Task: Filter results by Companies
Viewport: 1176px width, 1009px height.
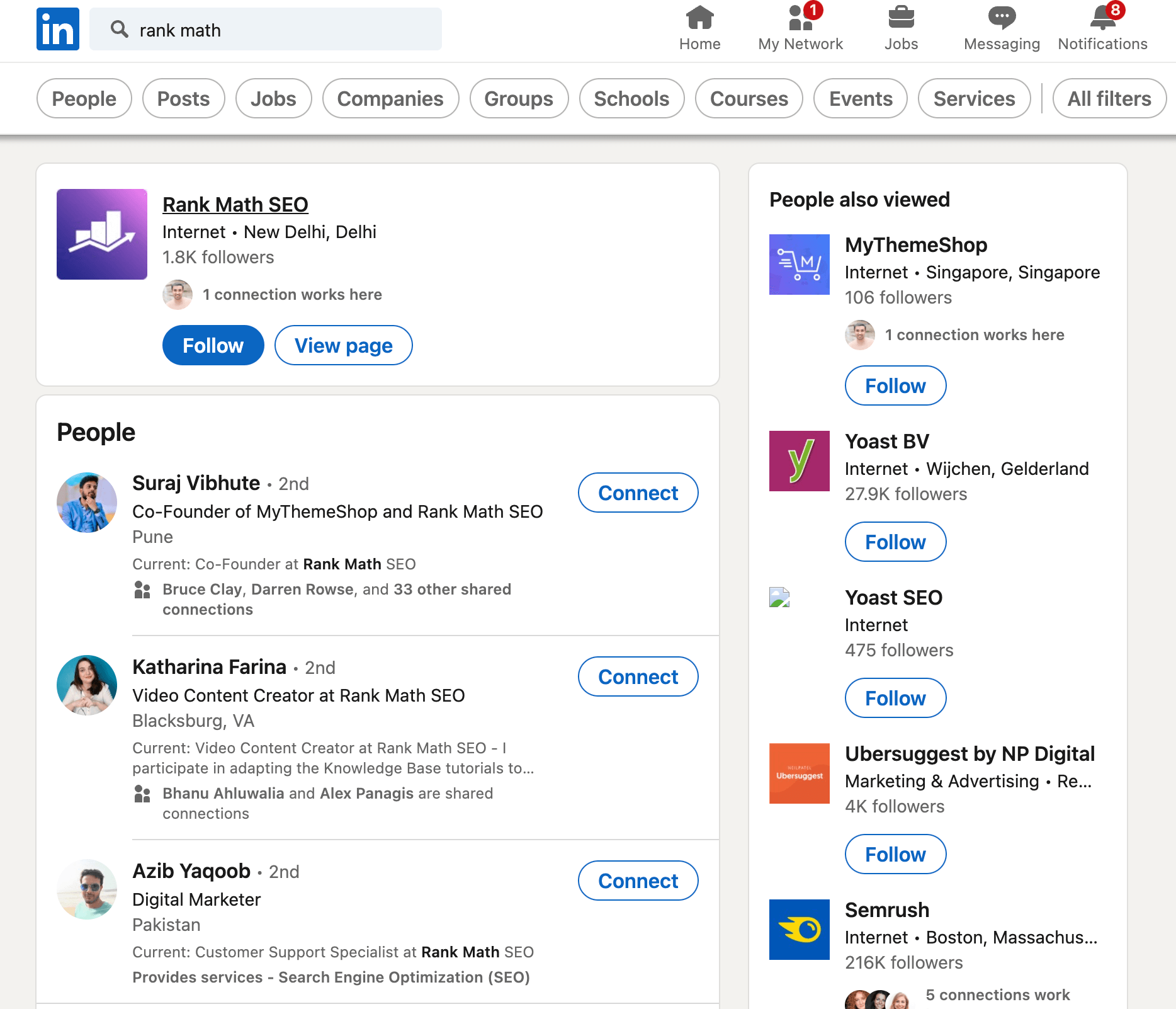Action: pyautogui.click(x=391, y=98)
